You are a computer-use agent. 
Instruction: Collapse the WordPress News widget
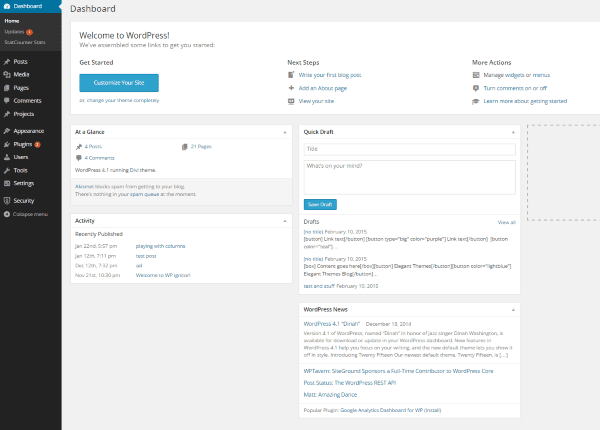tap(513, 309)
